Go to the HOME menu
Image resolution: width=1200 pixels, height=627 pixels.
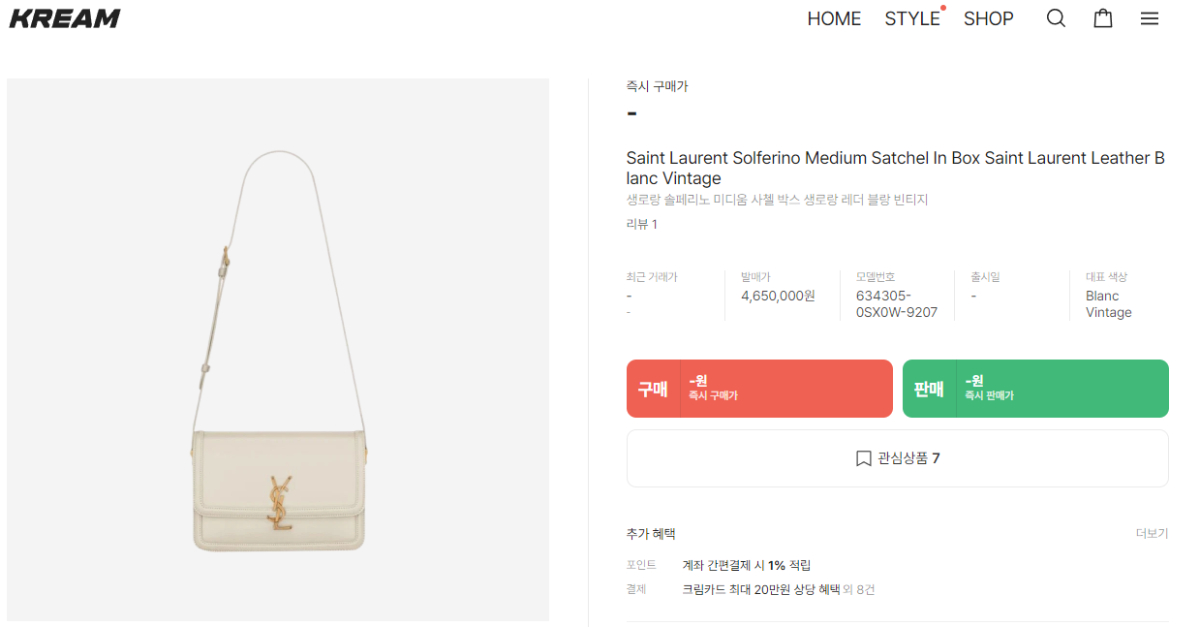[834, 18]
